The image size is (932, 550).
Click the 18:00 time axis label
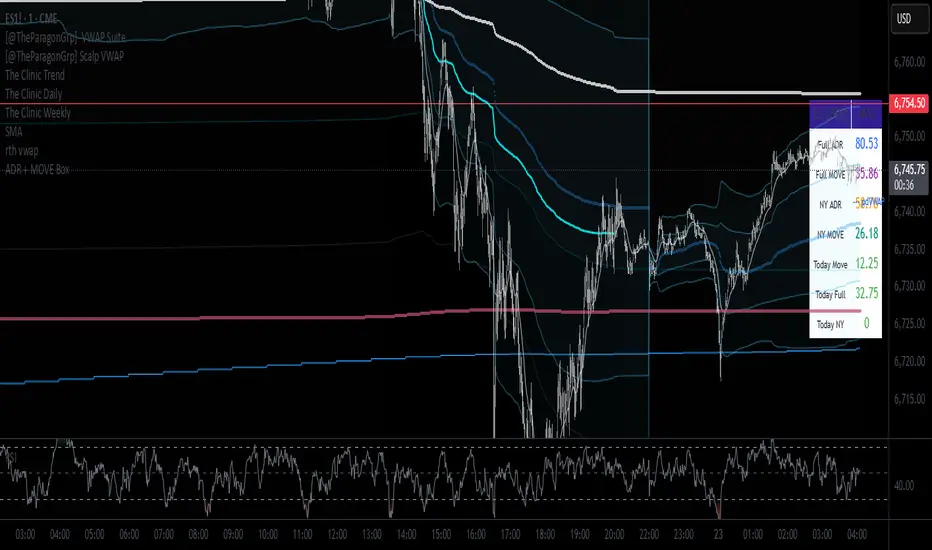coord(545,534)
